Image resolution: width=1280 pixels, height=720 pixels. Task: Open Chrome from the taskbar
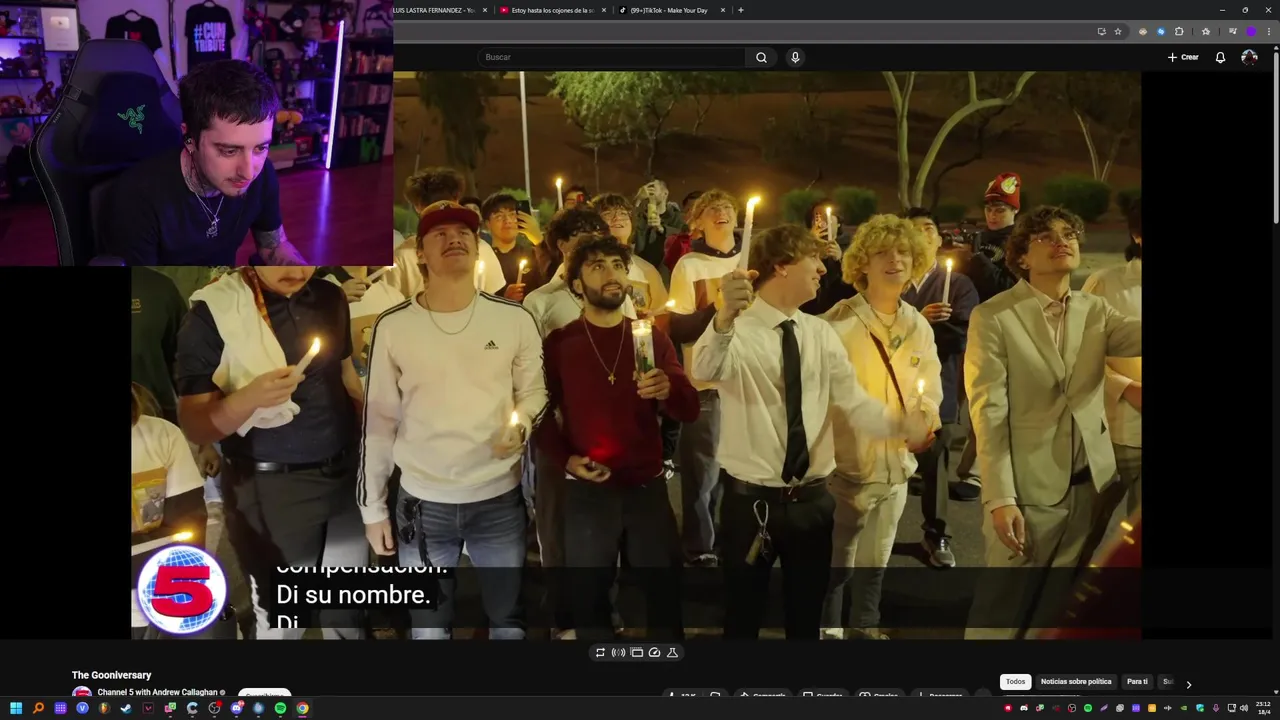(302, 708)
